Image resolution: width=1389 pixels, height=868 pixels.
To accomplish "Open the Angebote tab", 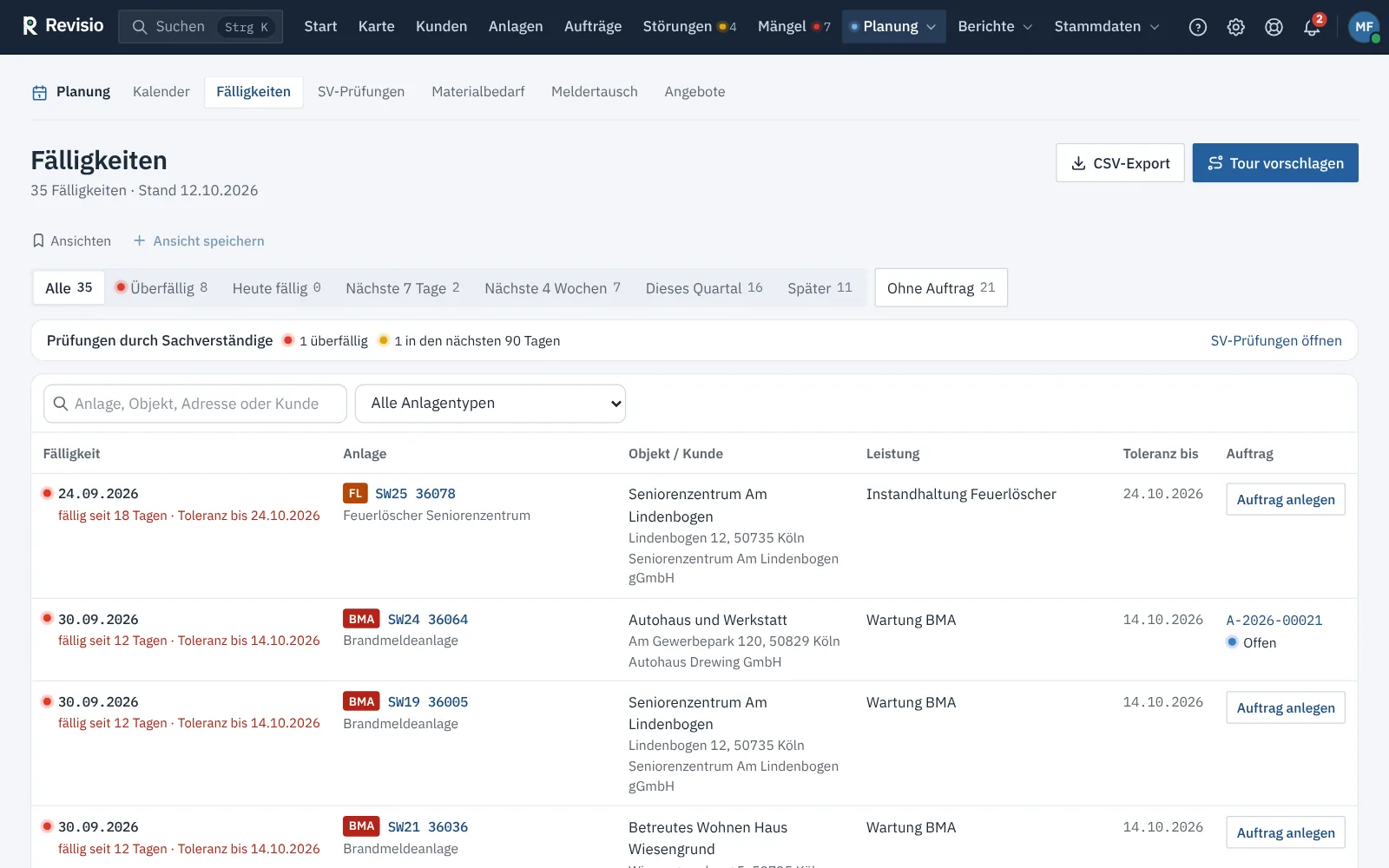I will click(x=694, y=92).
